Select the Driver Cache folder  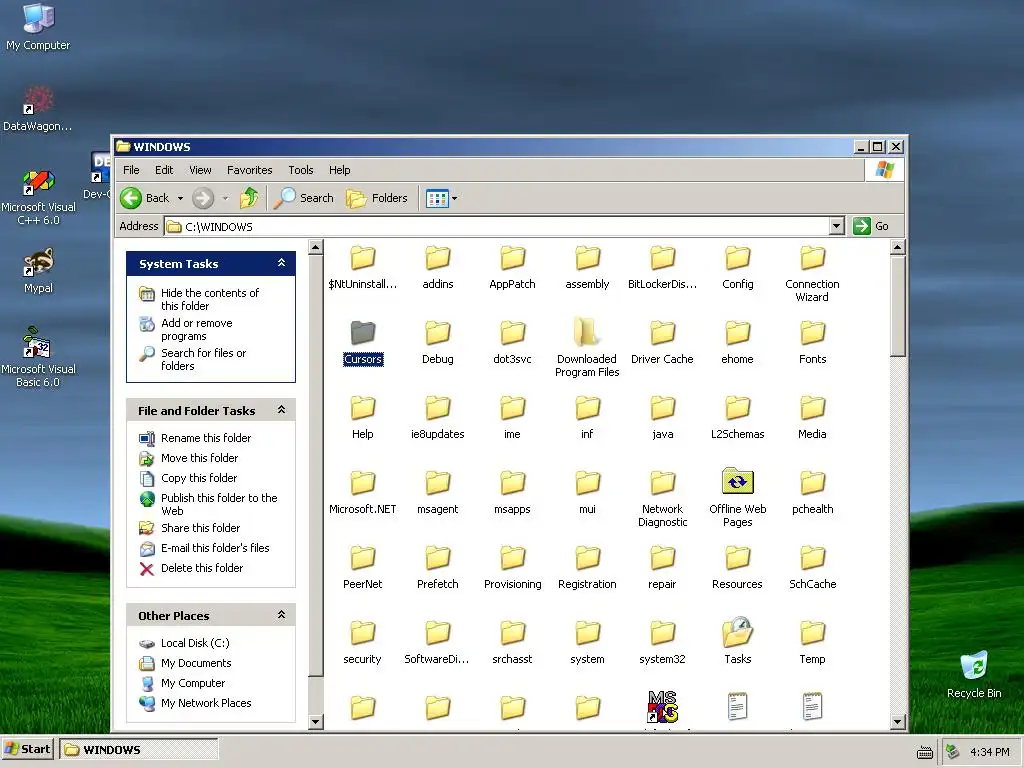(x=662, y=343)
